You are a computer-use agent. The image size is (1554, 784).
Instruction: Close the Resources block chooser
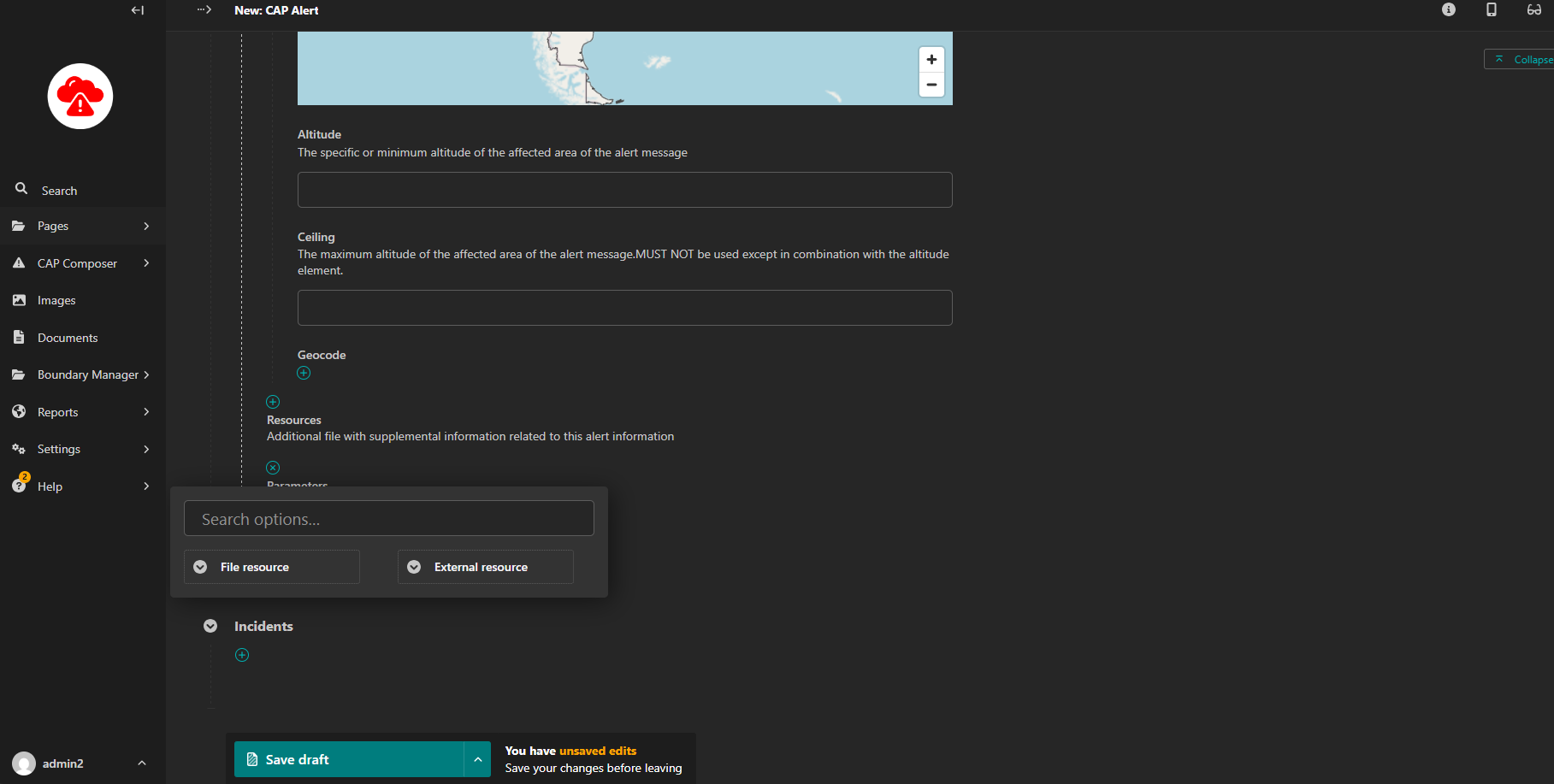coord(273,468)
